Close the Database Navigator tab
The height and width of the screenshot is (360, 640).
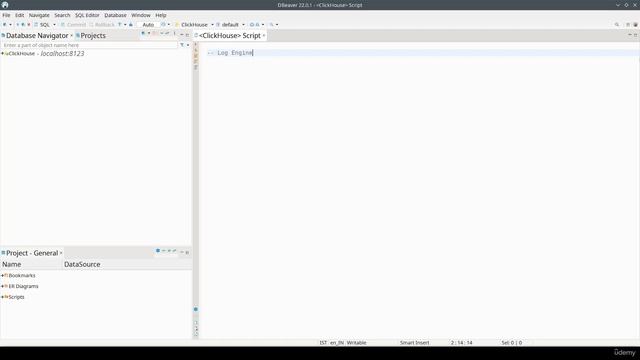pyautogui.click(x=71, y=36)
